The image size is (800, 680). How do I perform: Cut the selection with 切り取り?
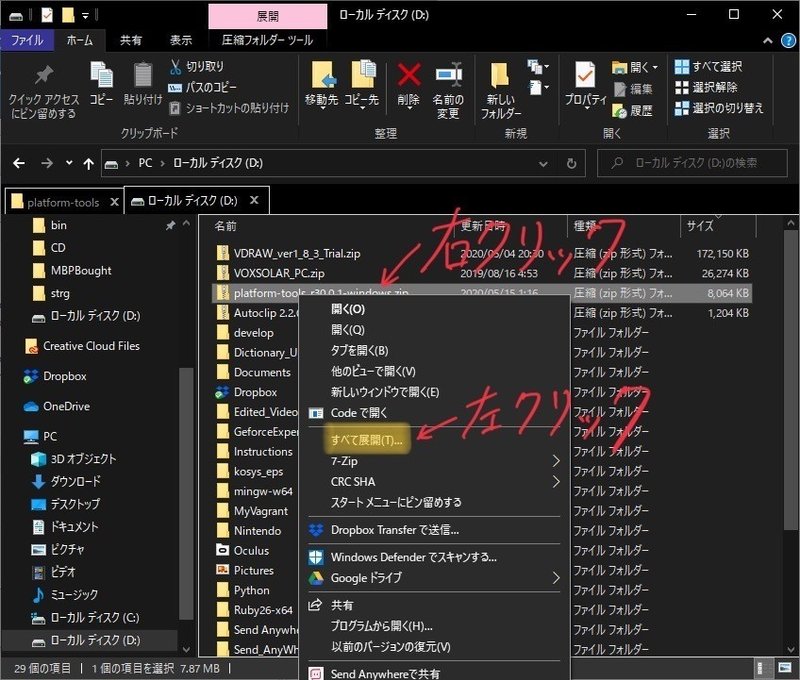click(196, 66)
